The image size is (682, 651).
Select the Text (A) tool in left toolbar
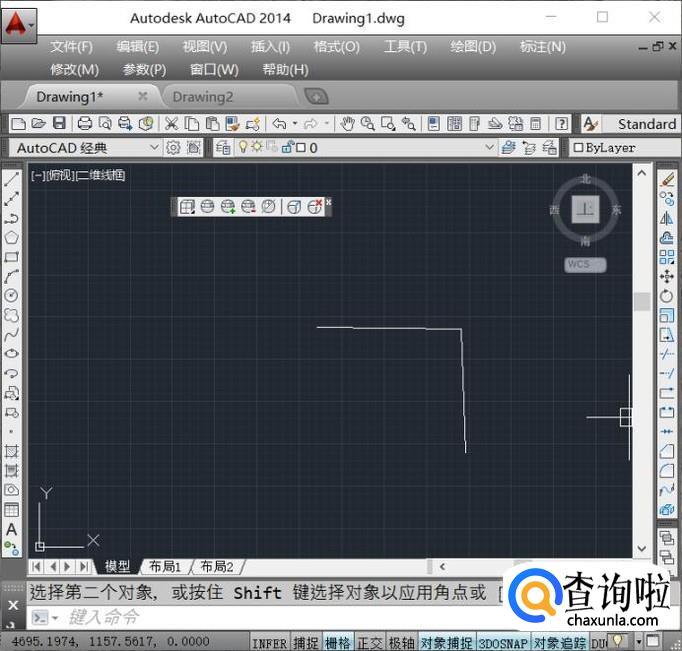pos(12,529)
